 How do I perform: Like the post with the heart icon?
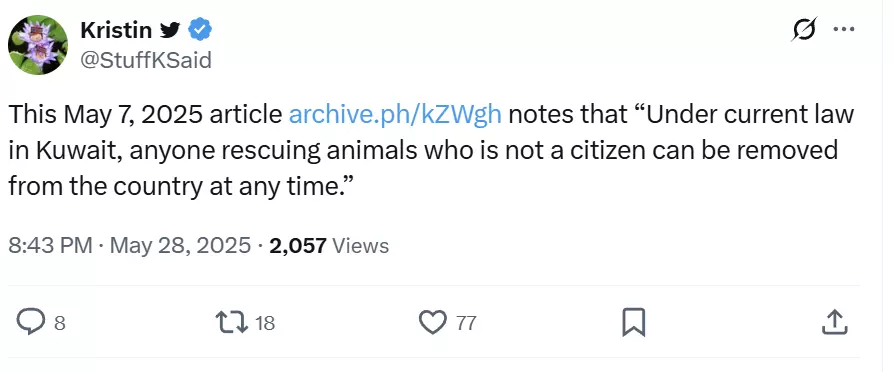pyautogui.click(x=433, y=323)
